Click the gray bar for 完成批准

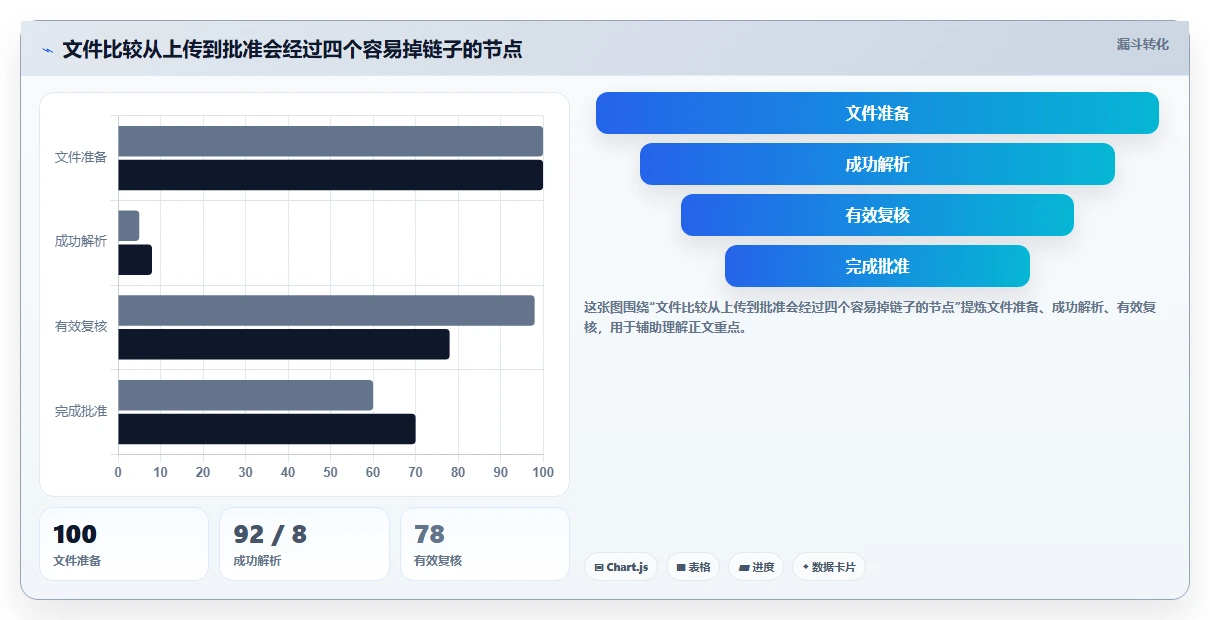[x=246, y=395]
